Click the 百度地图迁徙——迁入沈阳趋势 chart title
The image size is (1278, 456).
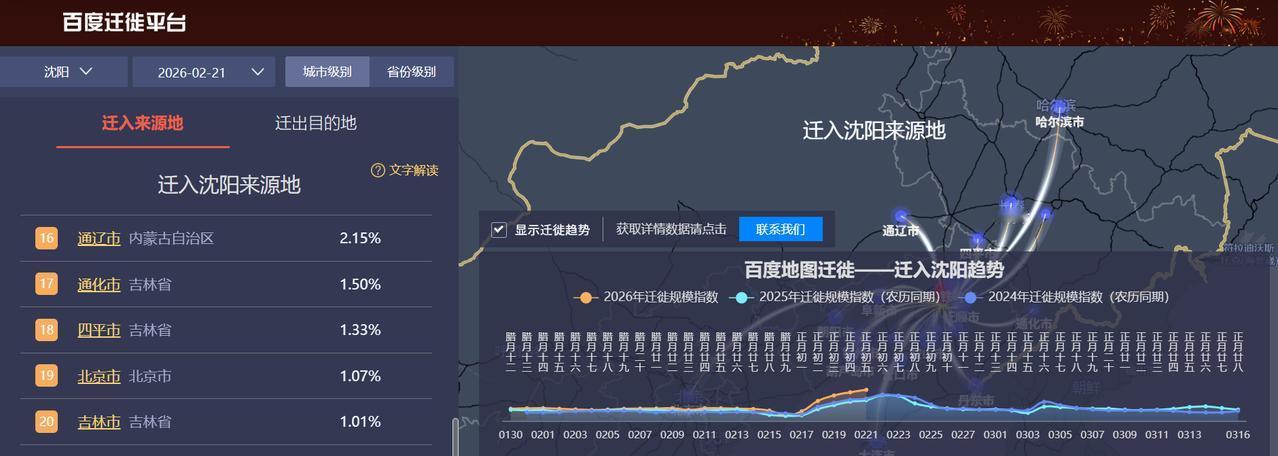click(874, 269)
